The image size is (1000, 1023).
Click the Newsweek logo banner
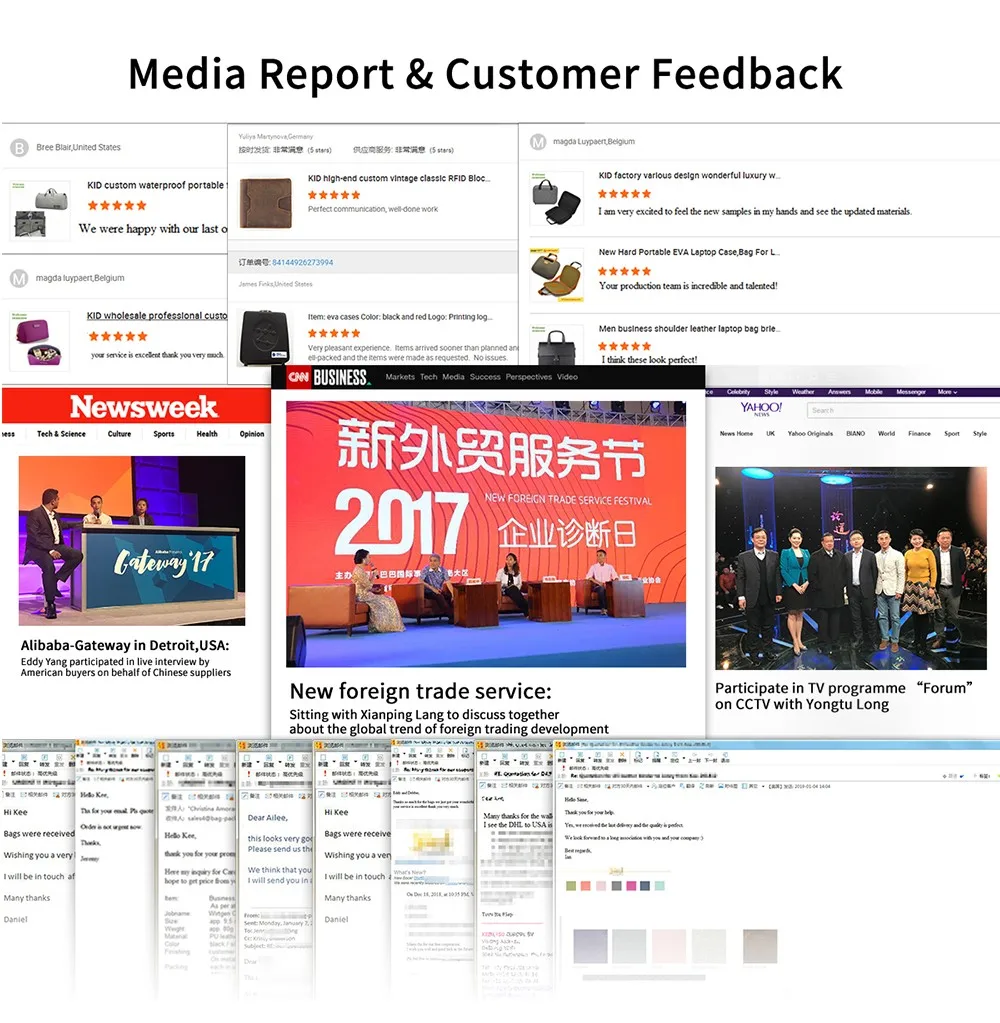pyautogui.click(x=143, y=406)
